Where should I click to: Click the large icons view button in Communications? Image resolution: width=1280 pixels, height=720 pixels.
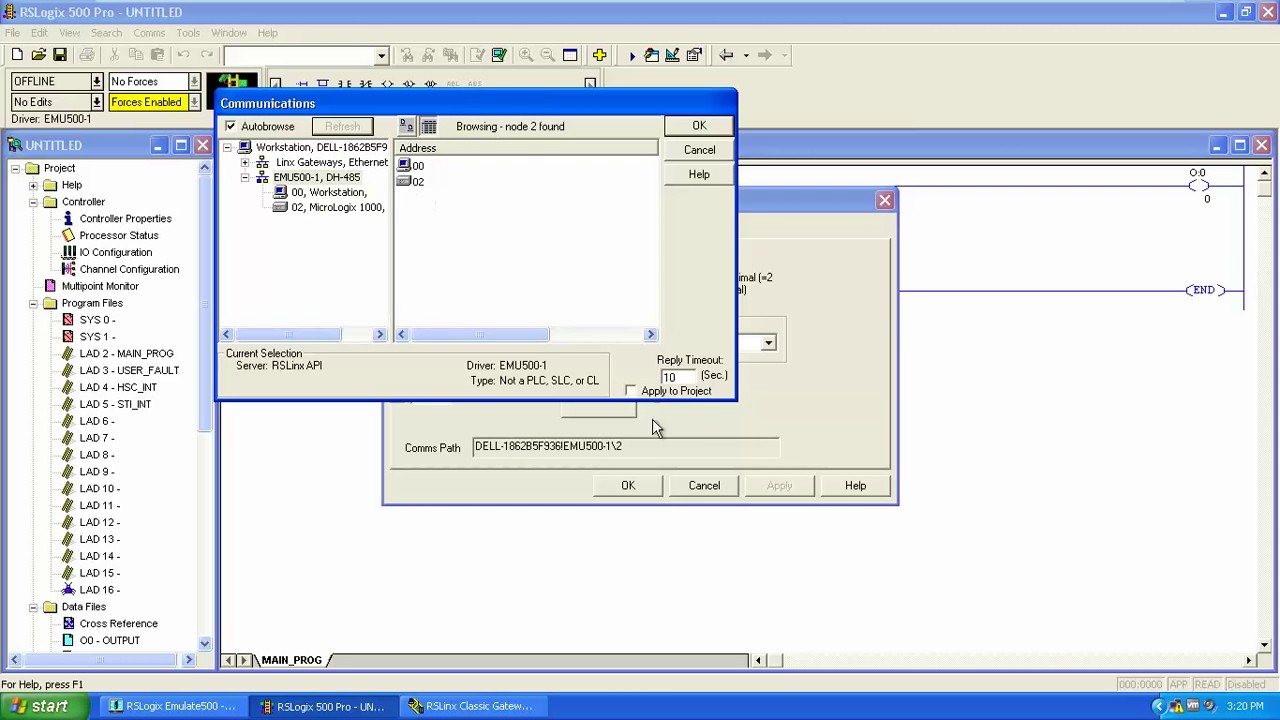tap(407, 126)
